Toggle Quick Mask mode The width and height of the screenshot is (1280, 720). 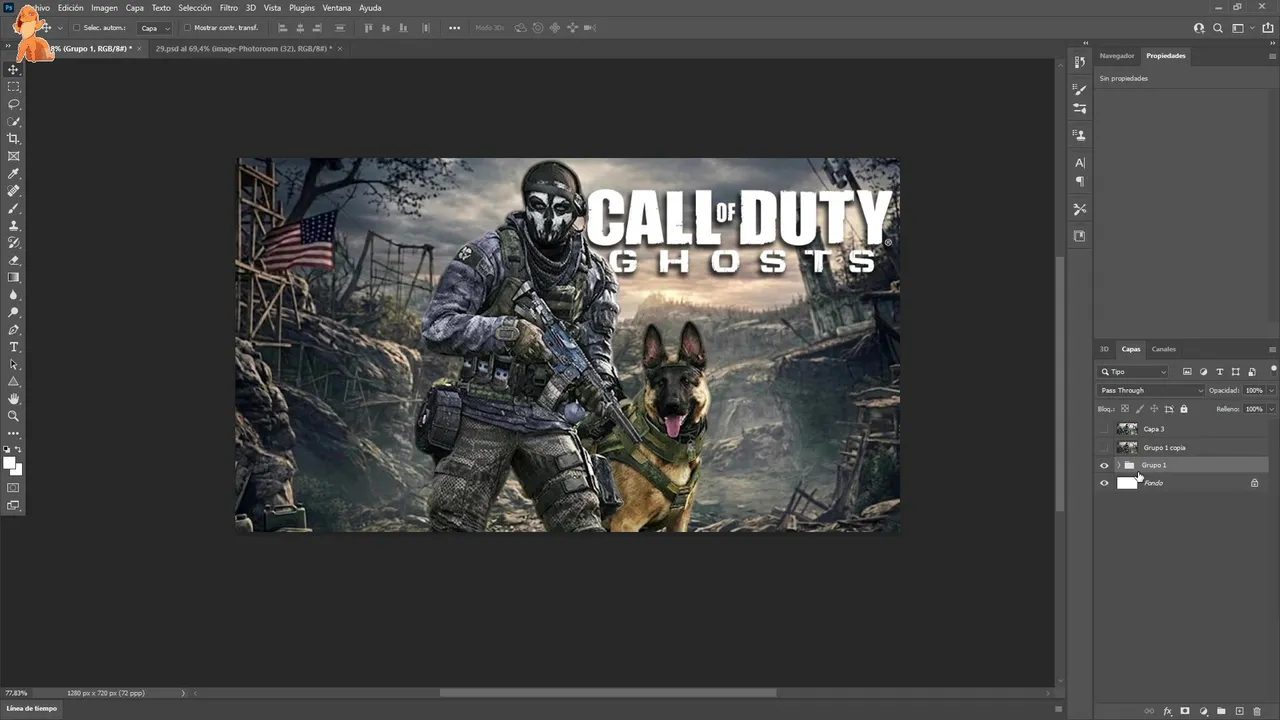(14, 488)
